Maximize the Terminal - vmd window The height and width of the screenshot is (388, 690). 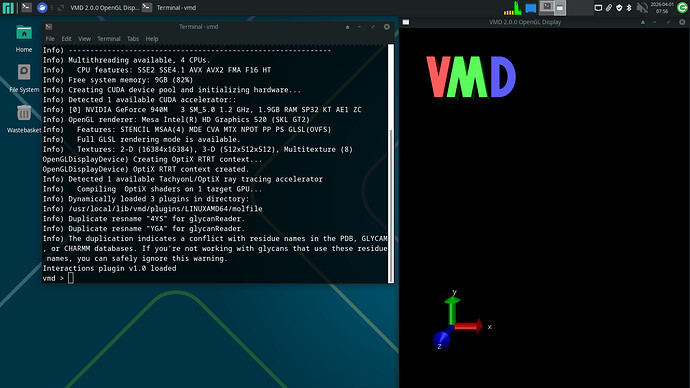(373, 27)
